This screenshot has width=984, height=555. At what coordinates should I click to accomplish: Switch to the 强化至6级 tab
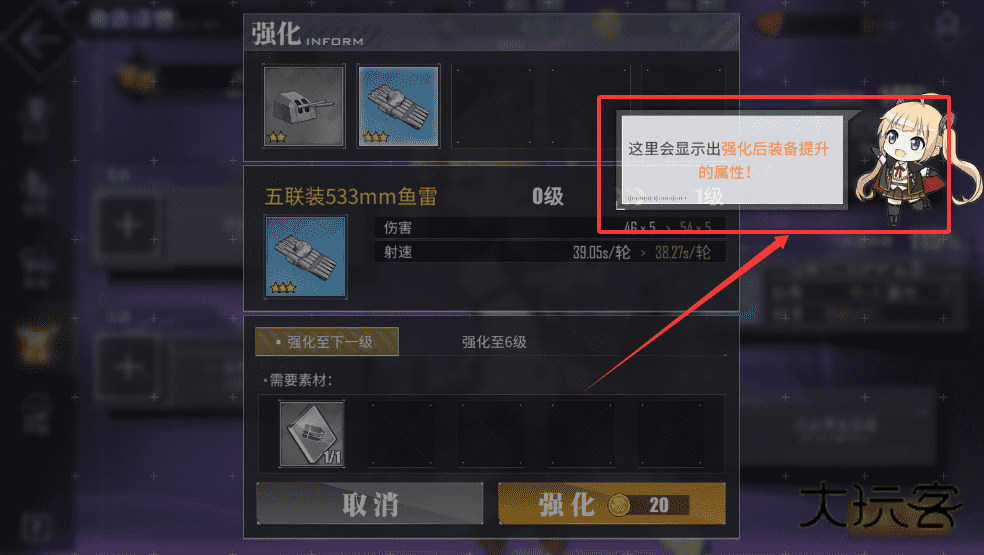click(494, 342)
